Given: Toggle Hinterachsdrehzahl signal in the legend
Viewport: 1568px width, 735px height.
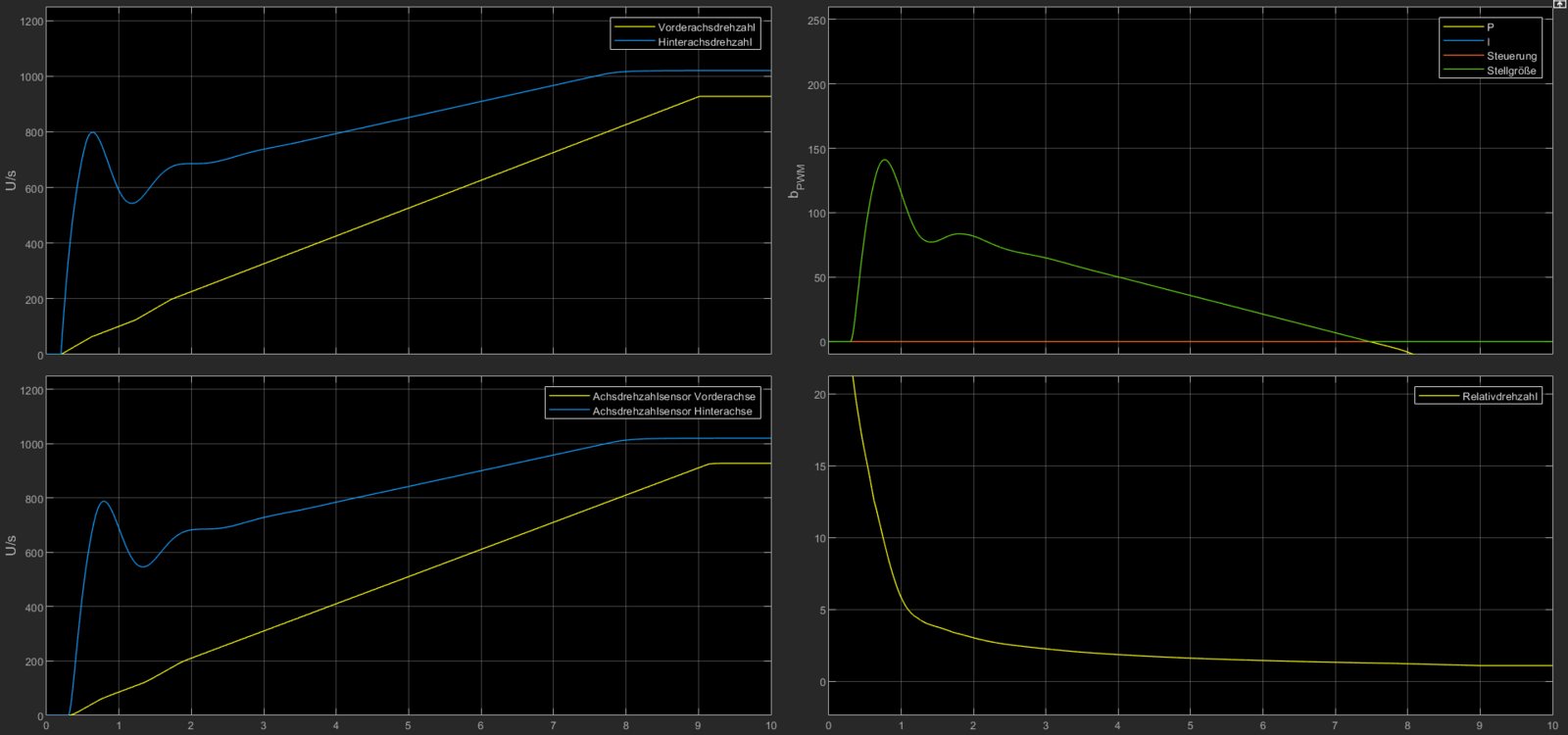Looking at the screenshot, I should click(x=704, y=42).
